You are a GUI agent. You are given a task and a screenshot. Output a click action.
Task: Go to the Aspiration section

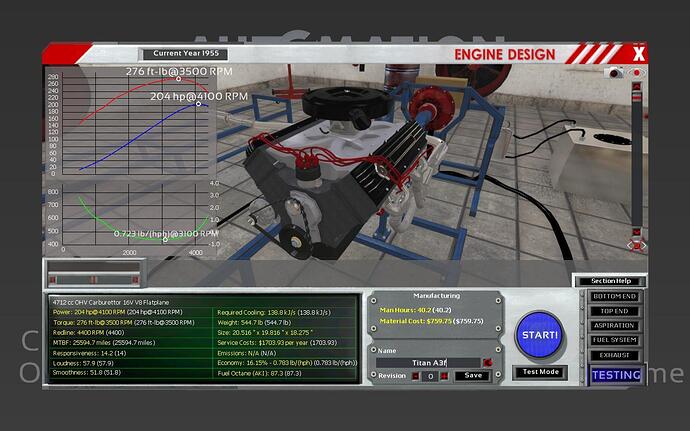click(x=616, y=325)
